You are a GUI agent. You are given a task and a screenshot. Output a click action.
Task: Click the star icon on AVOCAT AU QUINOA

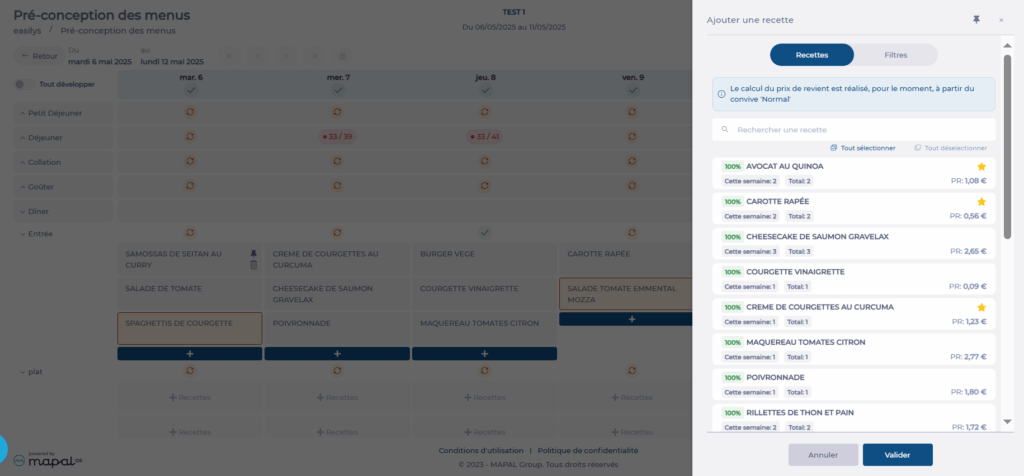tap(981, 166)
